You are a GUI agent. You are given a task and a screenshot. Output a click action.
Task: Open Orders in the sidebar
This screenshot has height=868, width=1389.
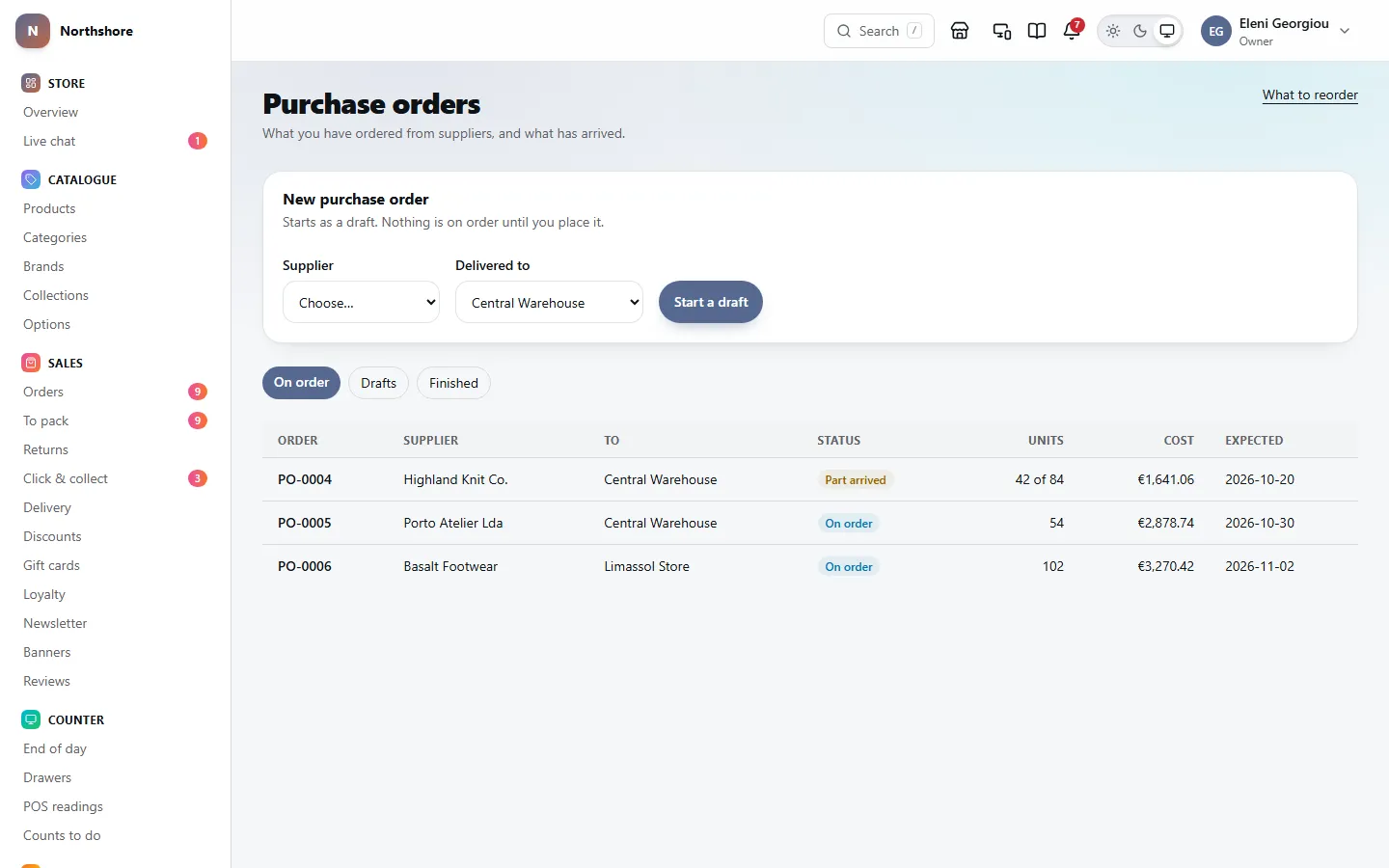(43, 392)
